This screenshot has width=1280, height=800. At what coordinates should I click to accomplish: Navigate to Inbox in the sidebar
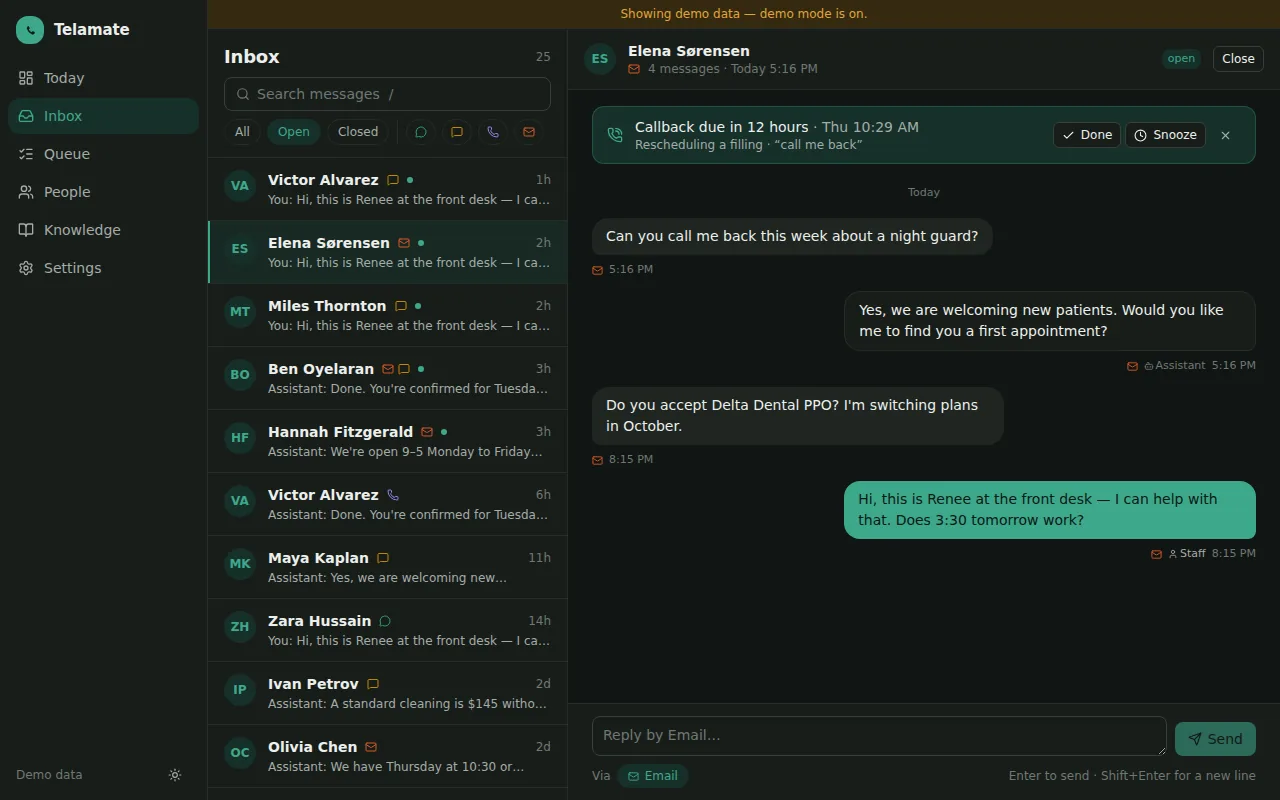click(103, 116)
